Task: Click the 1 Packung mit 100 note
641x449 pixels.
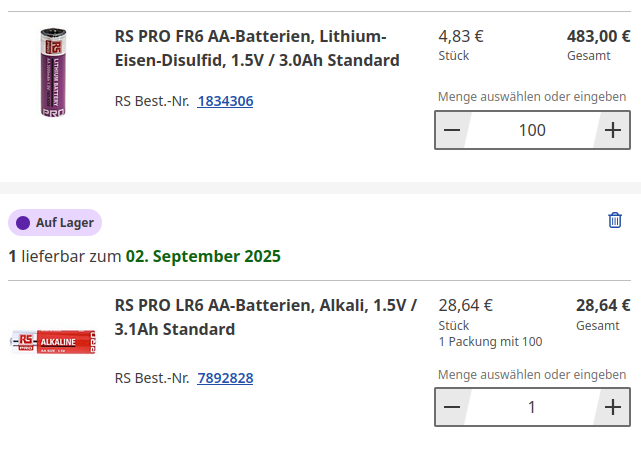Action: [490, 341]
